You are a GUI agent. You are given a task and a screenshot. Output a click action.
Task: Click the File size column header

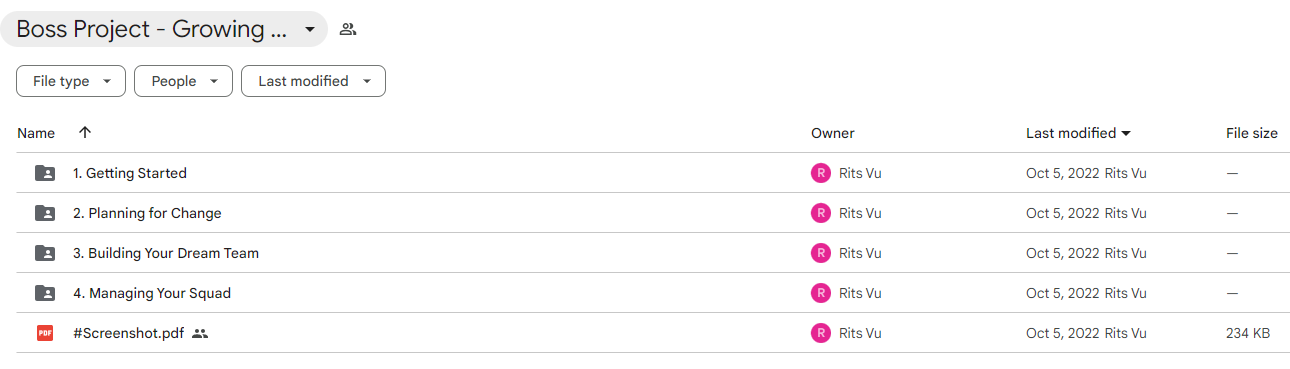point(1252,133)
